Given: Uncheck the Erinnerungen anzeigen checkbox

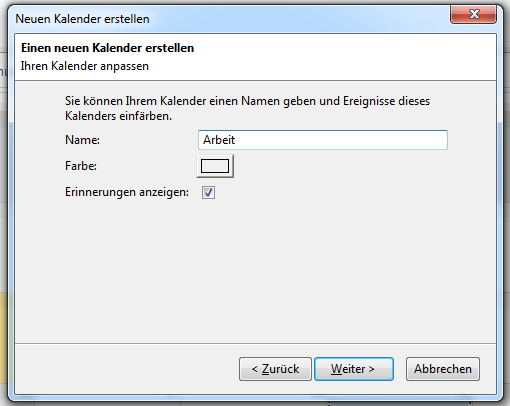Looking at the screenshot, I should pyautogui.click(x=208, y=192).
